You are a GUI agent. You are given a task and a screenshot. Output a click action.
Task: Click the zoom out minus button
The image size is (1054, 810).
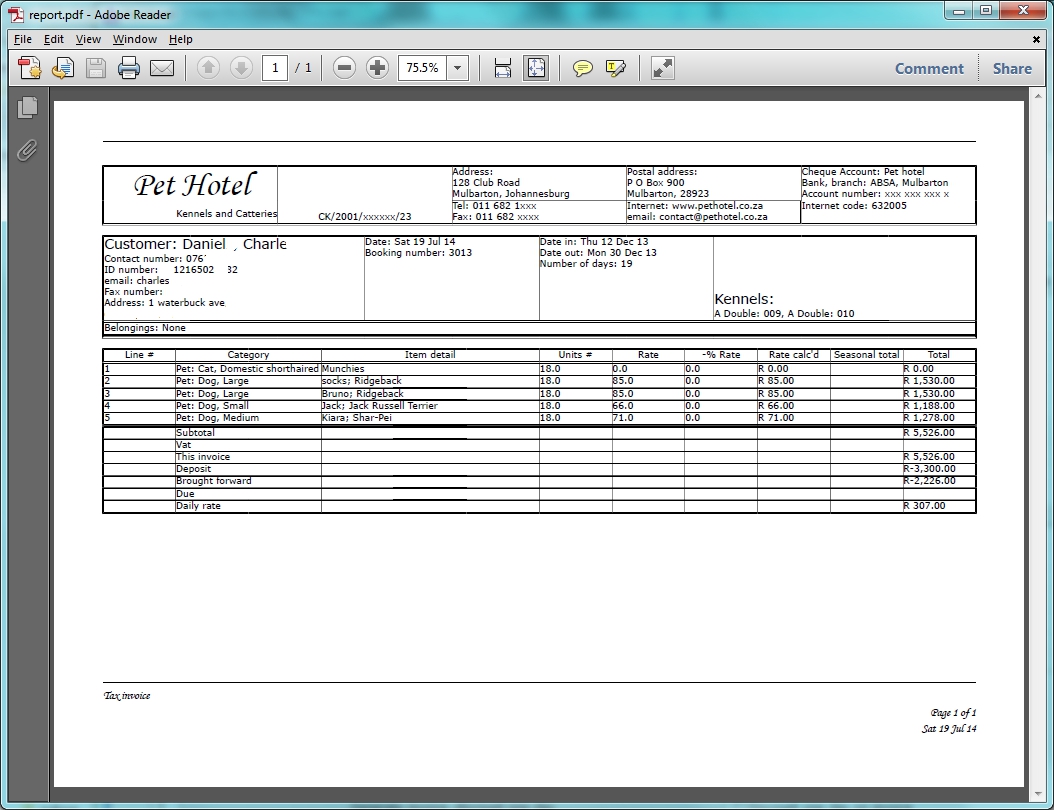[344, 68]
